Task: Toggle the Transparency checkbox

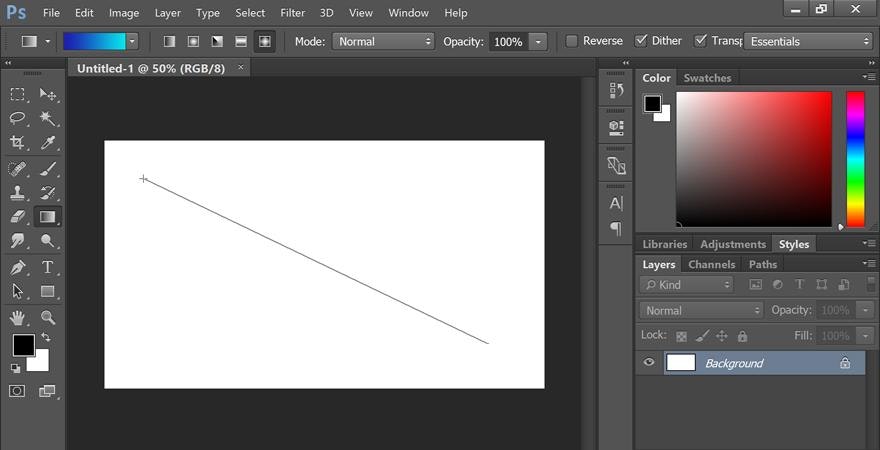Action: click(x=700, y=40)
